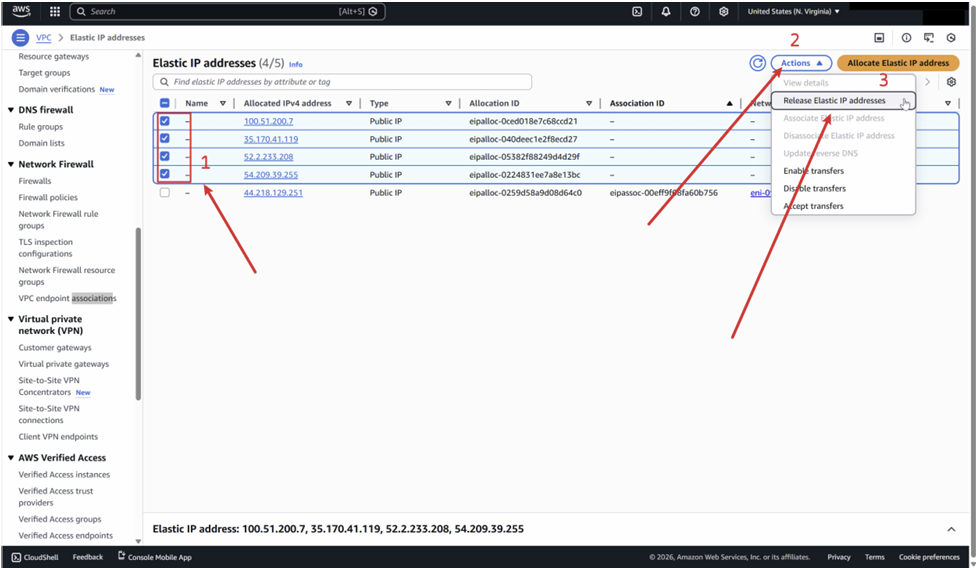The width and height of the screenshot is (976, 568).
Task: Open table preferences gear icon
Action: 951,82
